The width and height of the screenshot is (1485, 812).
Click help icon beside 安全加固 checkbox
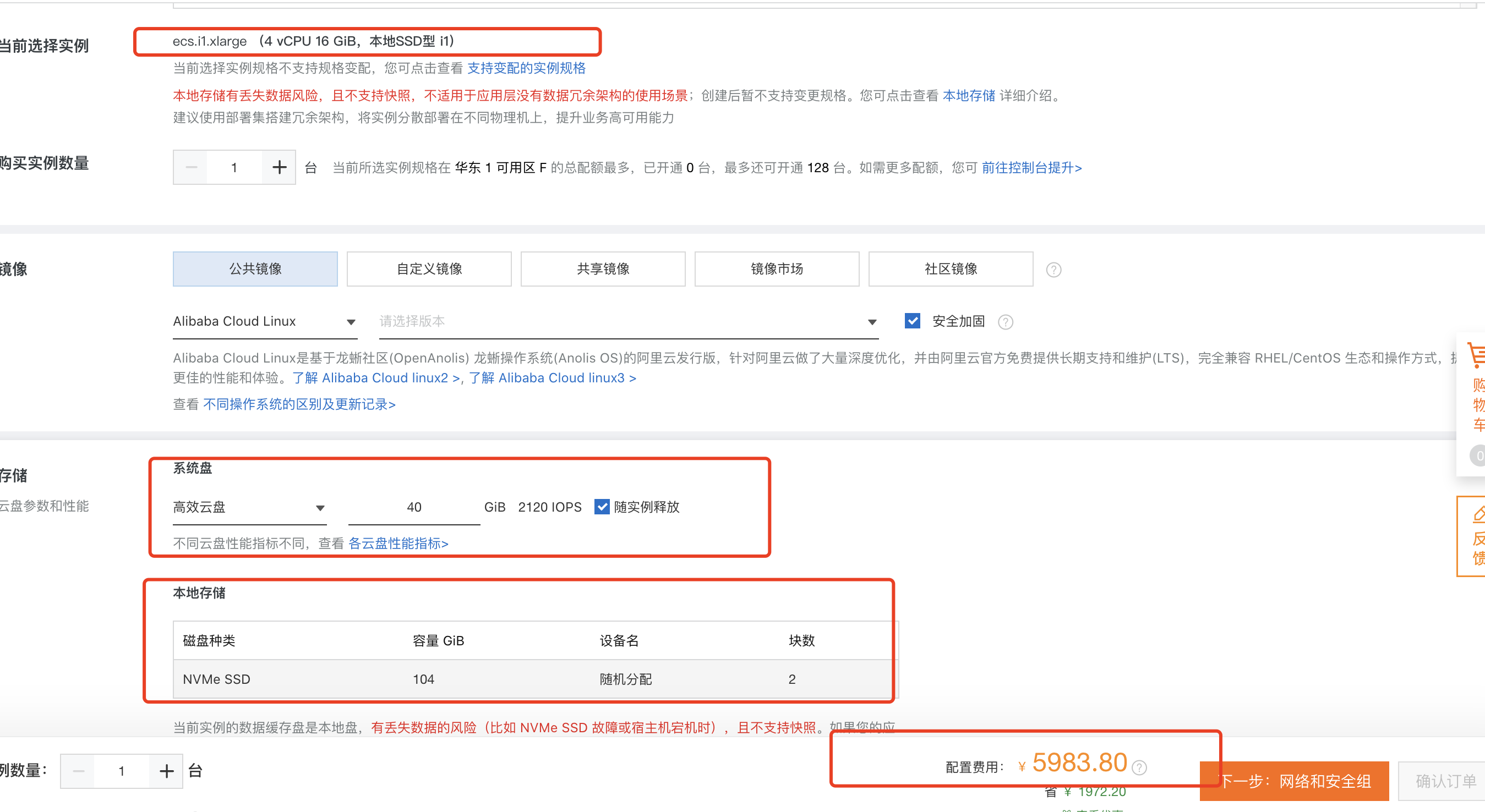click(1006, 322)
